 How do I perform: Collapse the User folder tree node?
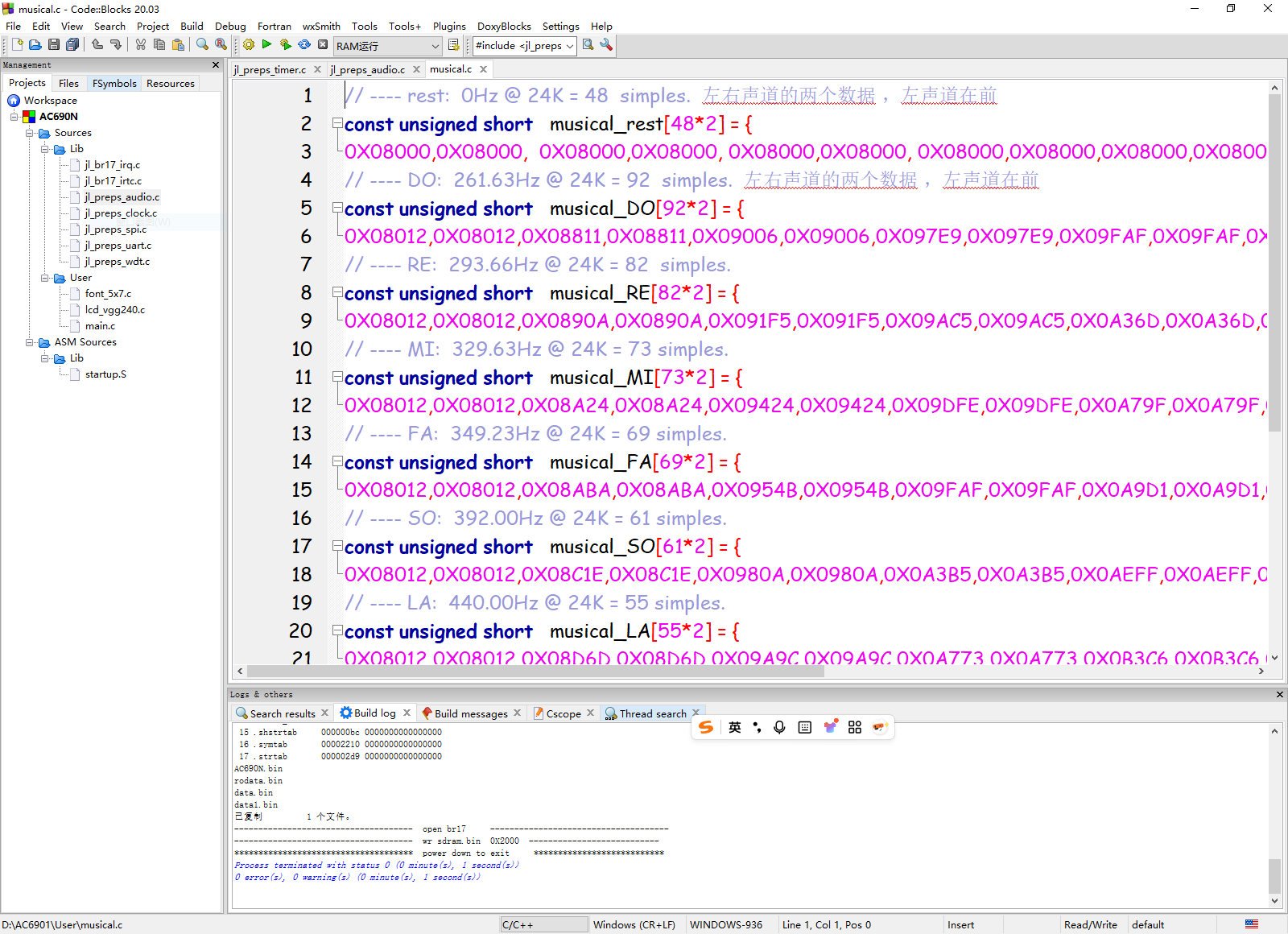click(x=45, y=278)
